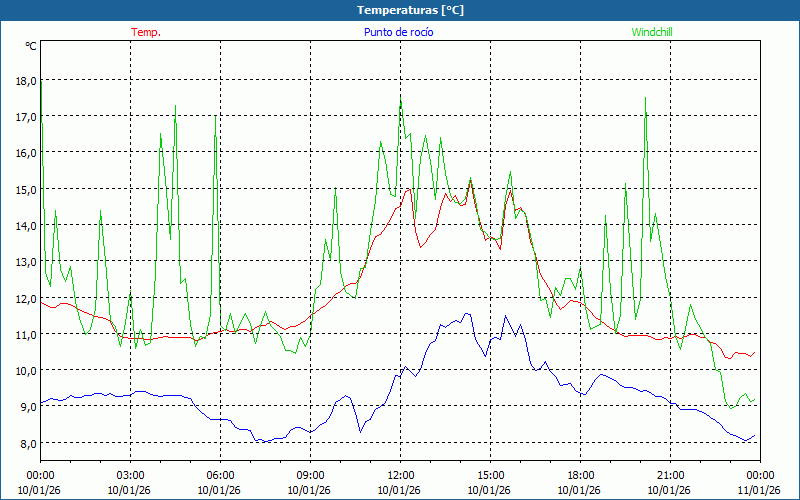Select the blue Punto de rocío legend label
Screen dimensions: 800x500
click(397, 32)
